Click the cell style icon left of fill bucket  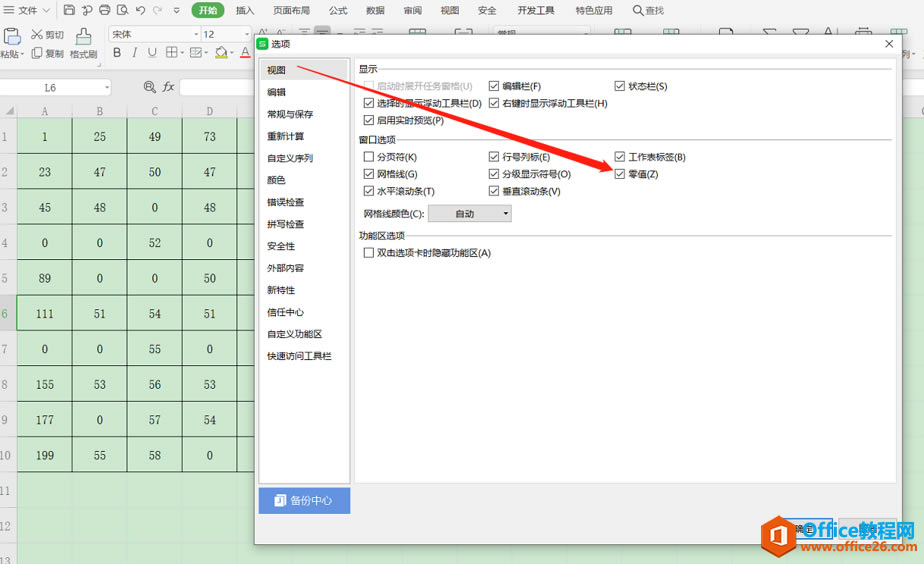point(196,52)
